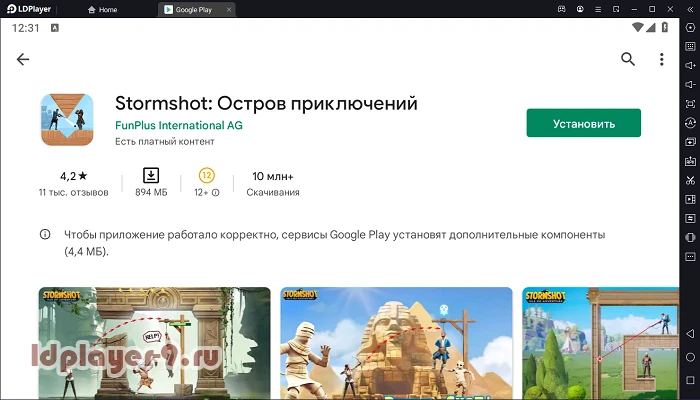Image resolution: width=700 pixels, height=400 pixels.
Task: Click the 12:31 clock in status bar
Action: [x=25, y=28]
